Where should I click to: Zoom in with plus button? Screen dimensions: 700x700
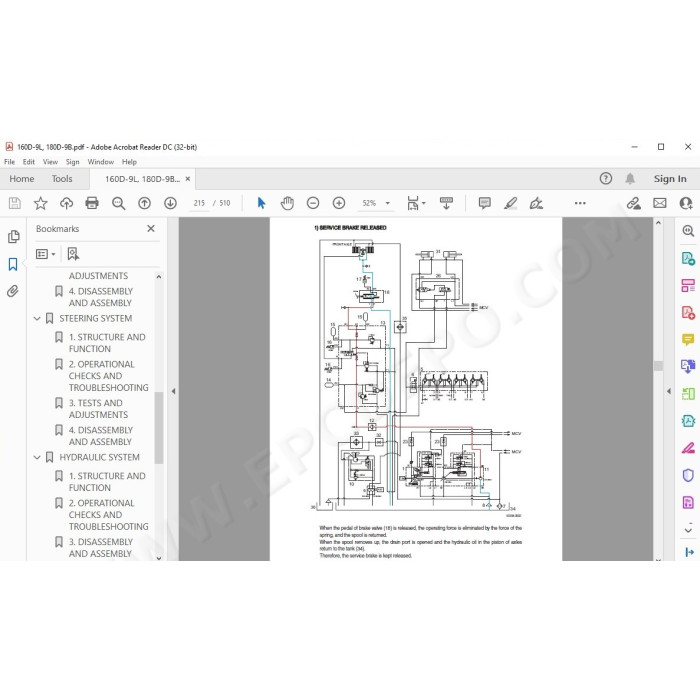click(x=339, y=203)
